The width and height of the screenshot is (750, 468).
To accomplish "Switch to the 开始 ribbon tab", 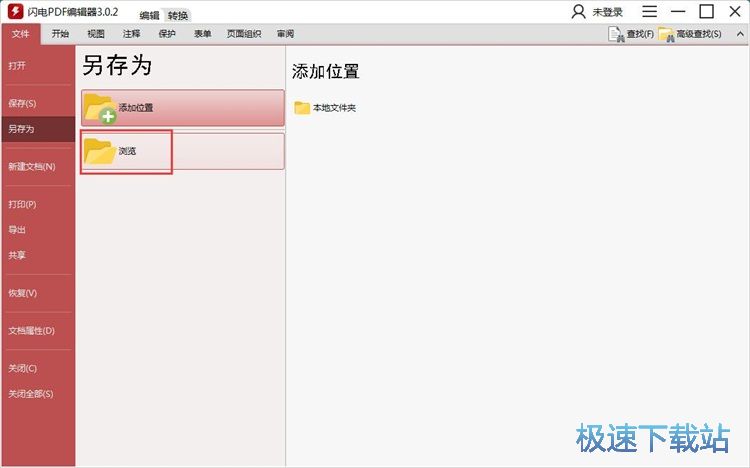I will pos(60,34).
